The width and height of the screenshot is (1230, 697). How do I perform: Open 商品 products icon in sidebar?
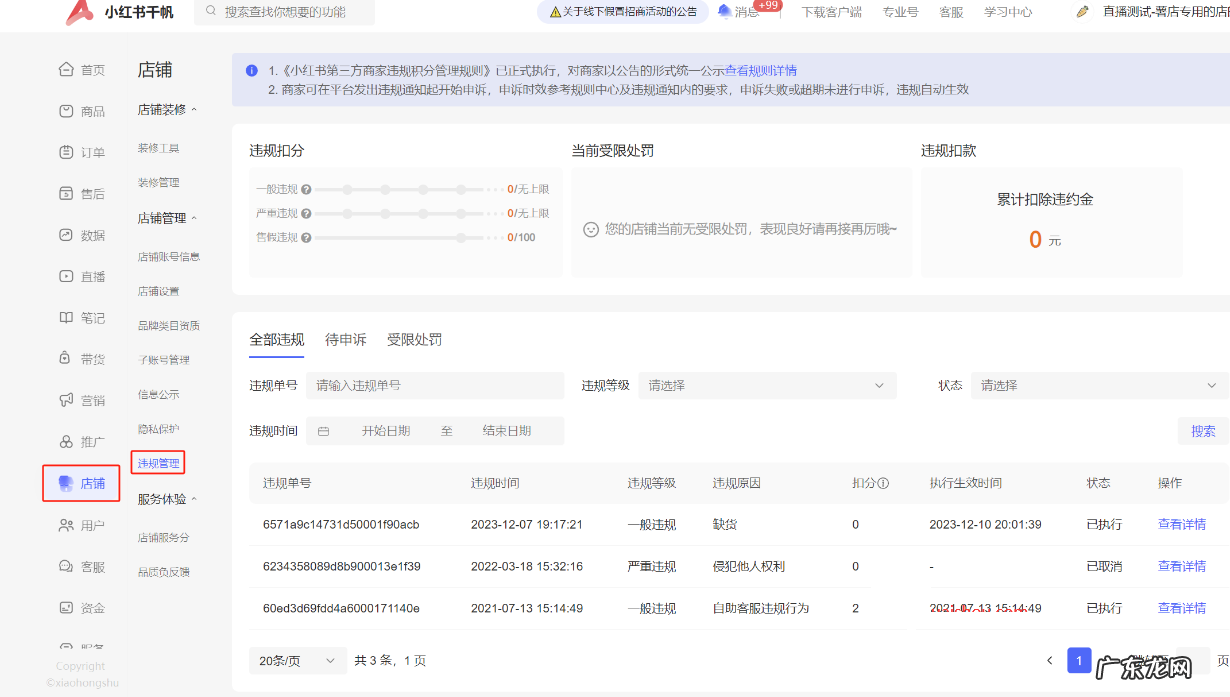[67, 111]
